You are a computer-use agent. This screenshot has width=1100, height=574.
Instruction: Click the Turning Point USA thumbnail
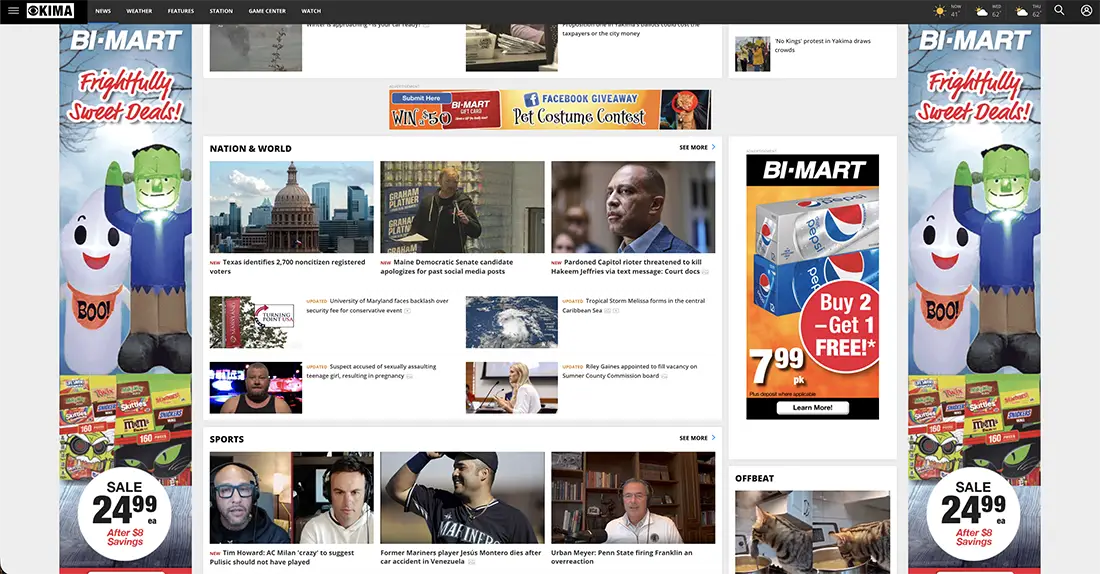coord(256,322)
